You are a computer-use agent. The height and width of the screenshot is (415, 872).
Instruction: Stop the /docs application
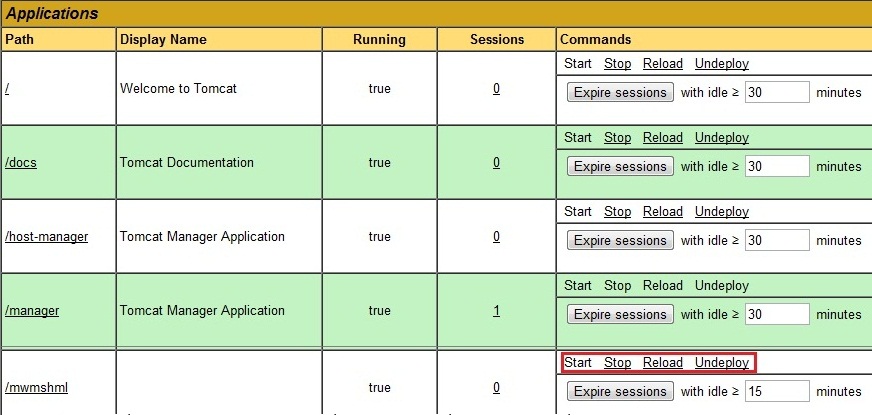coord(617,138)
